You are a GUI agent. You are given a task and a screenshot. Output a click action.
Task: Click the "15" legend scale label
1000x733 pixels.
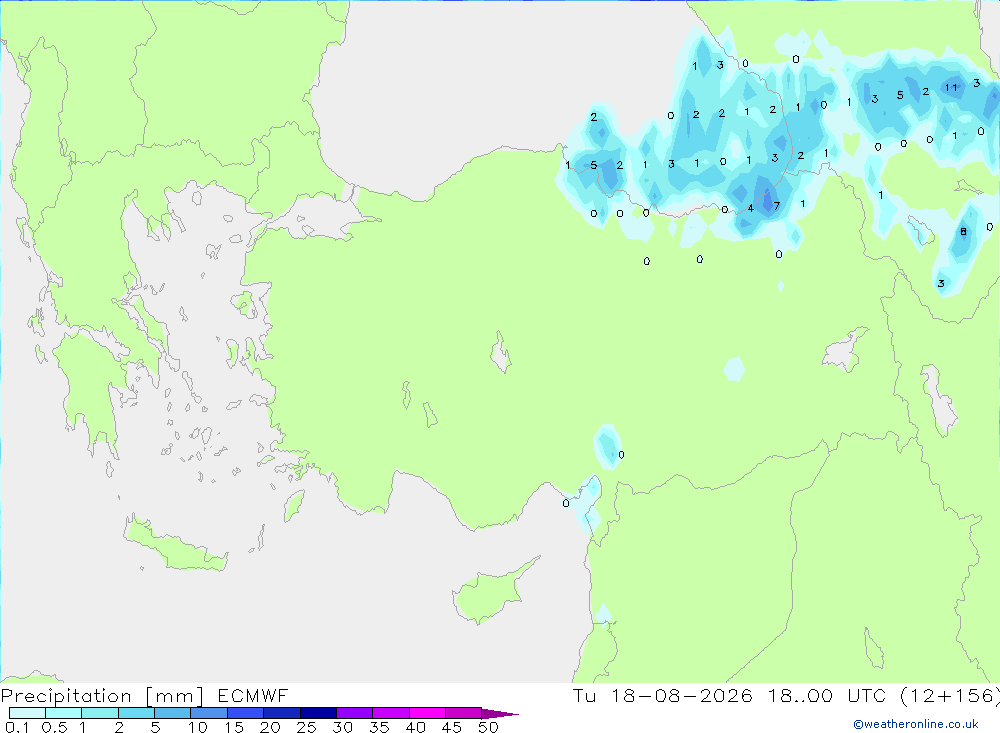click(234, 727)
